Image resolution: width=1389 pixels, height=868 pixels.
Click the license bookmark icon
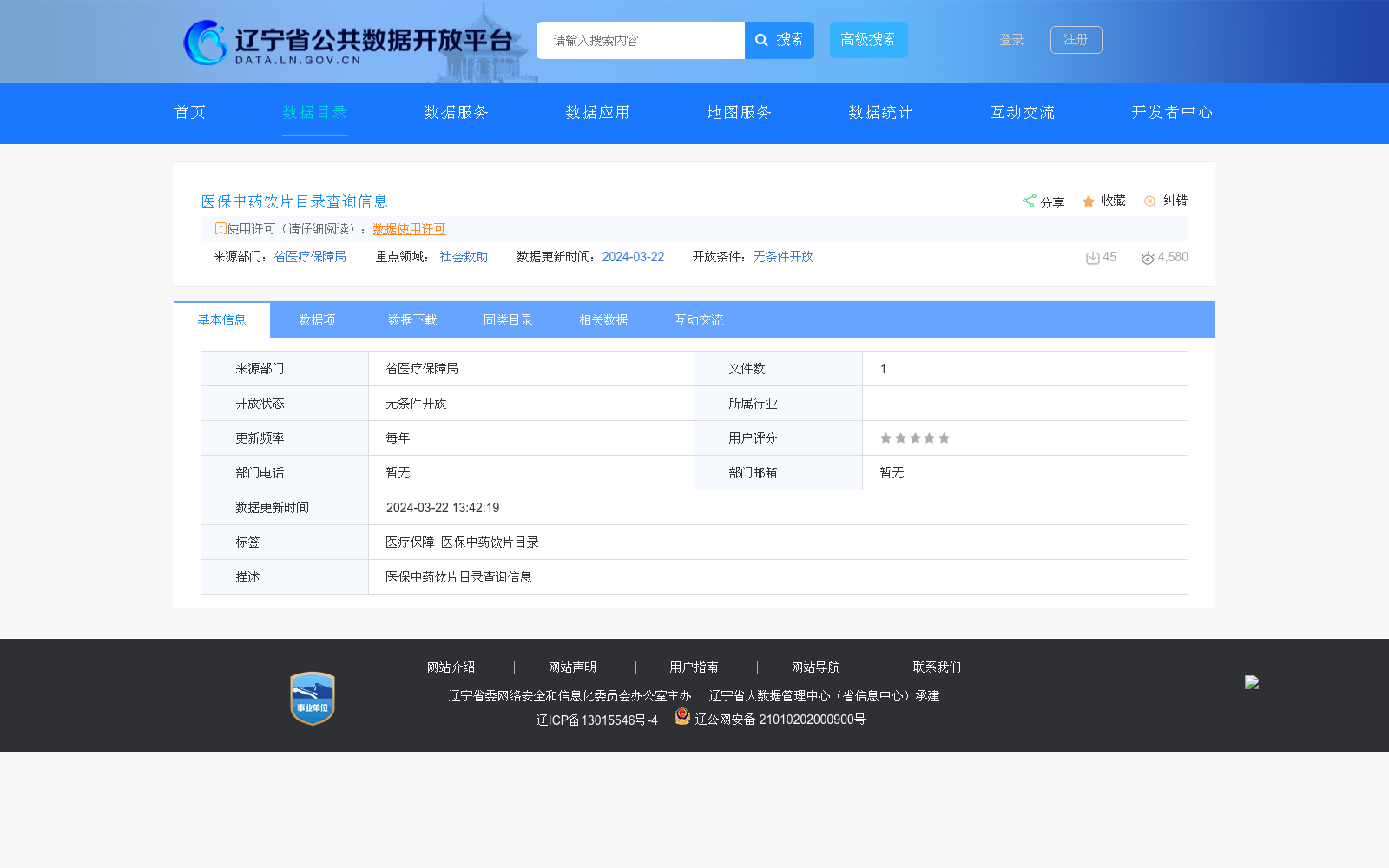pyautogui.click(x=221, y=228)
